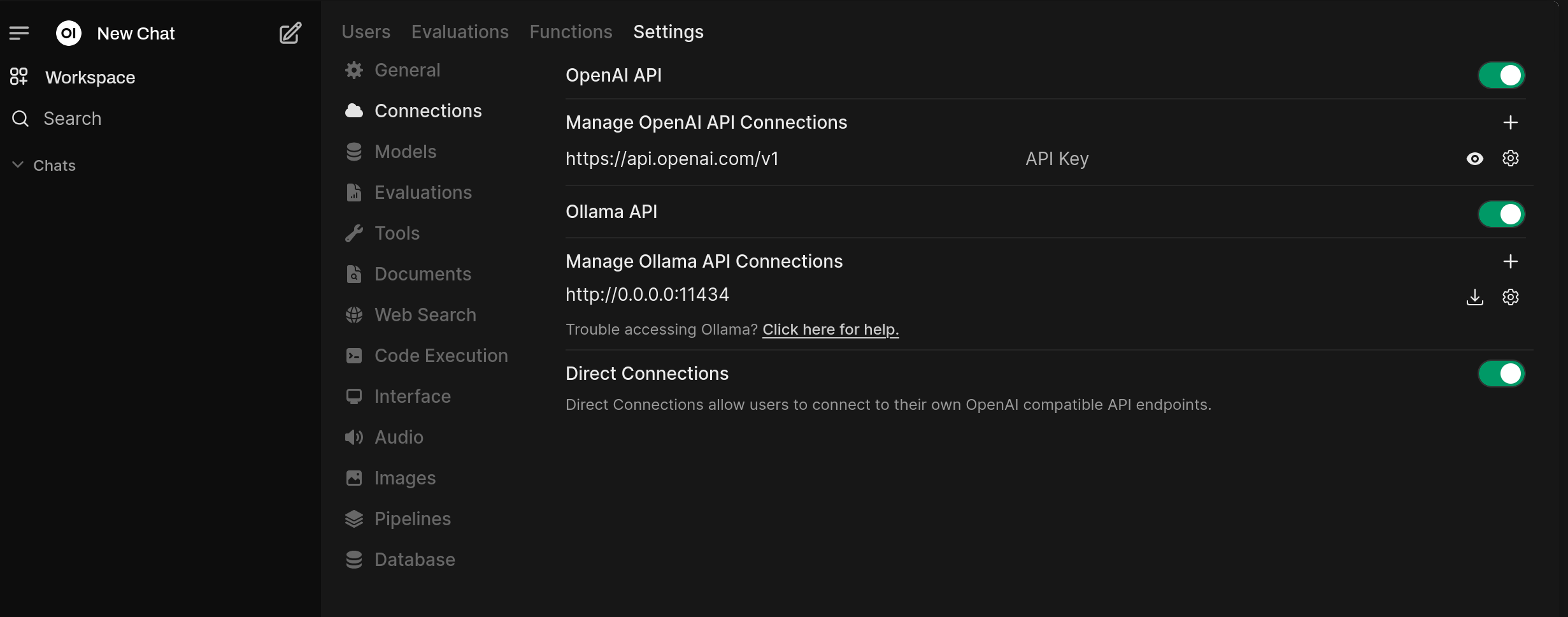Configure the api.openai.com connection gear
The width and height of the screenshot is (1568, 617).
click(x=1511, y=158)
